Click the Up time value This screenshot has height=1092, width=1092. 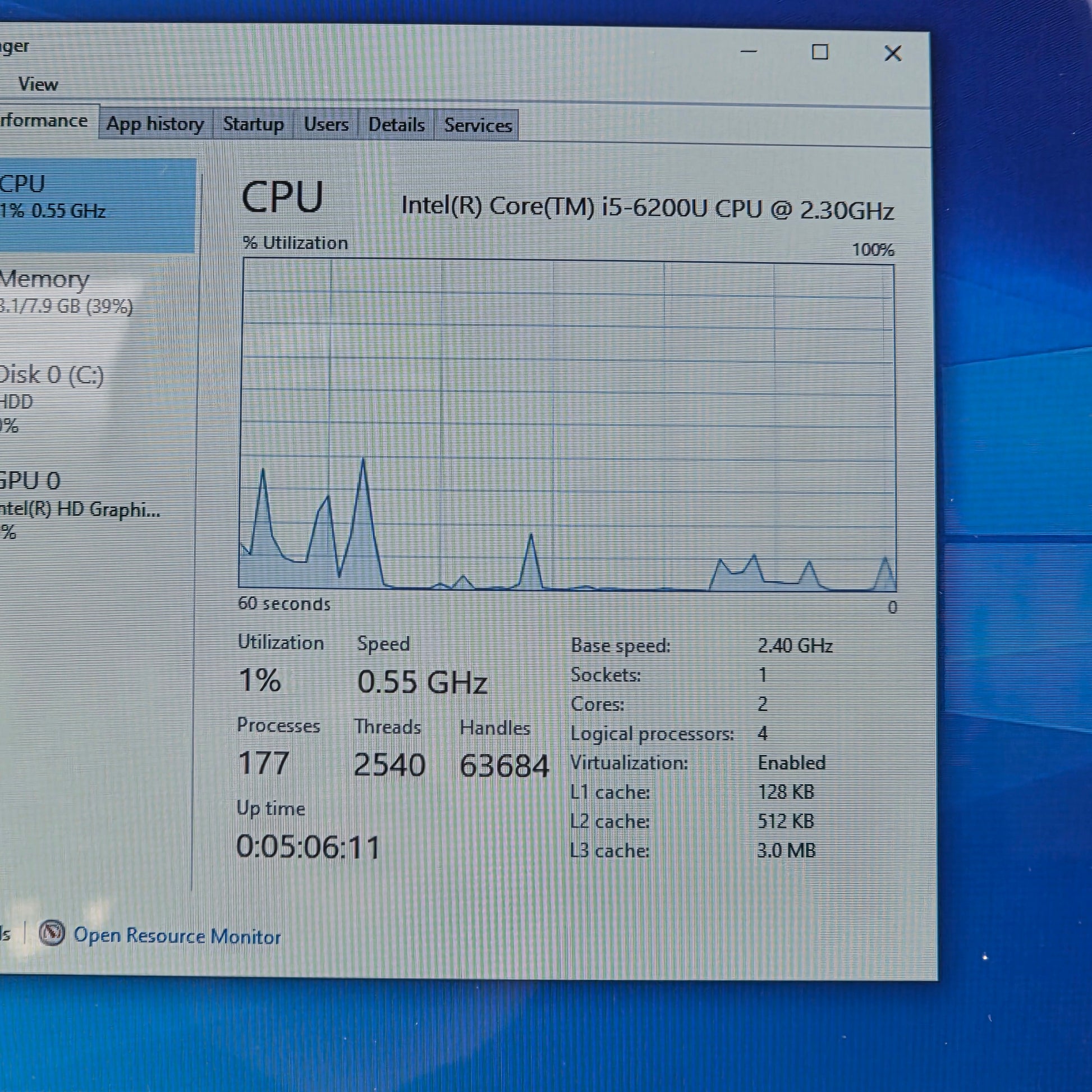(308, 847)
